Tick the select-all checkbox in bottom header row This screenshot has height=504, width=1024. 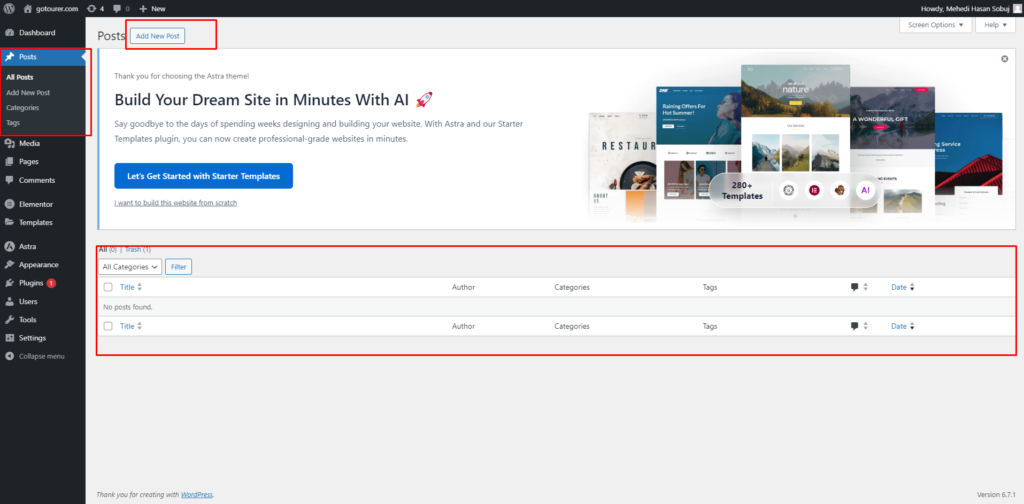[x=108, y=326]
